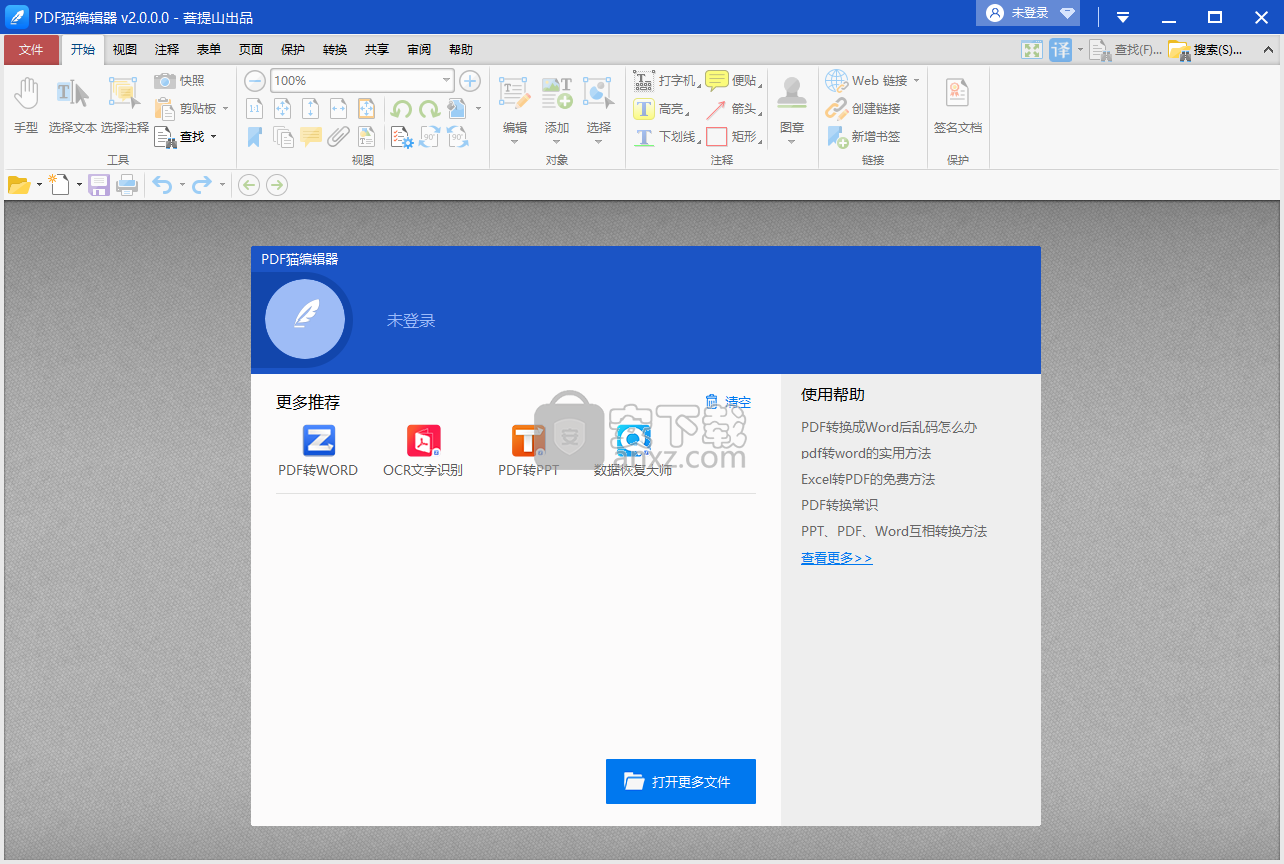Expand the Select (选择) object dropdown
The width and height of the screenshot is (1284, 864).
(x=599, y=141)
